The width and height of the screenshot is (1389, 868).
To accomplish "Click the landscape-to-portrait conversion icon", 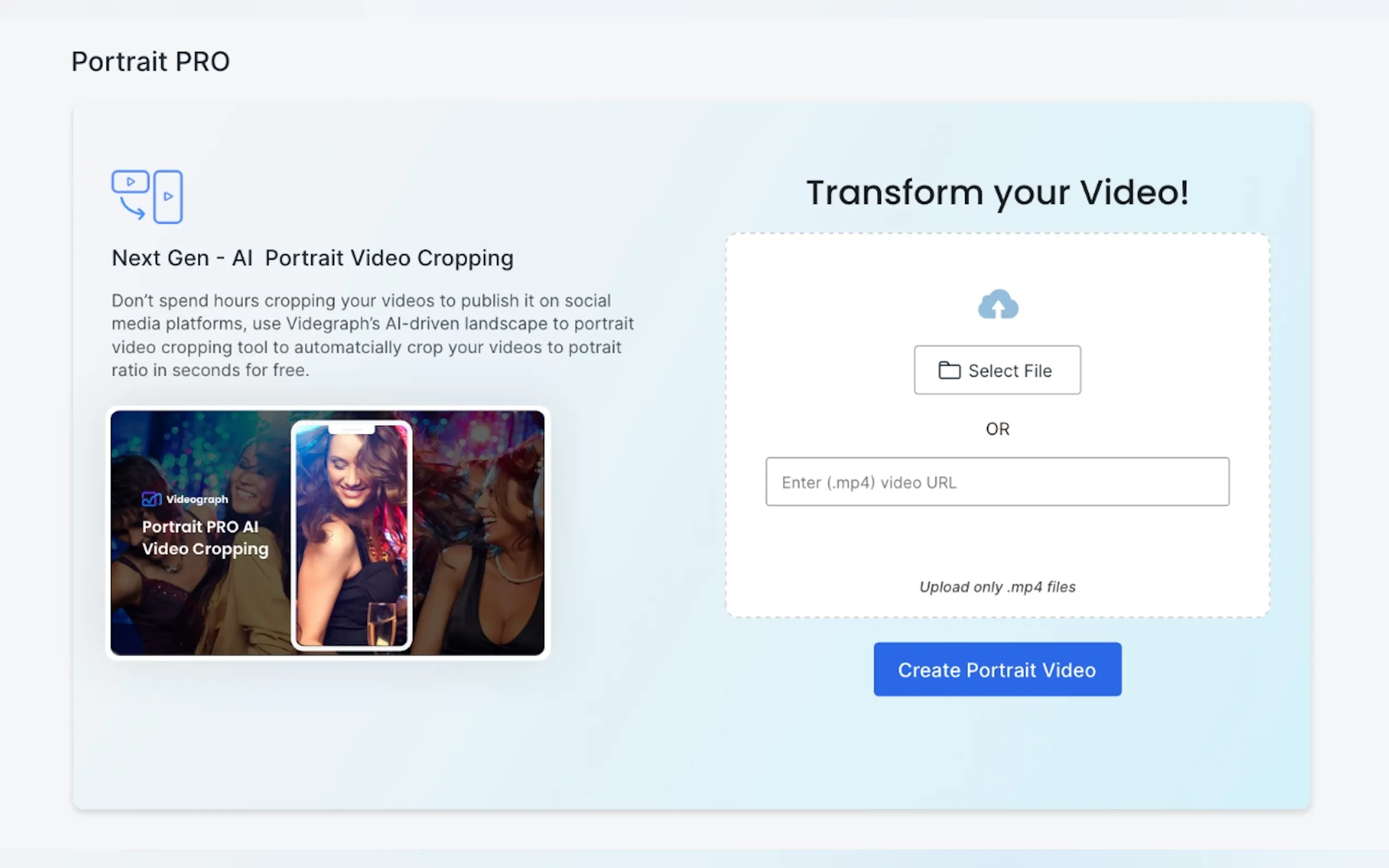I will tap(147, 196).
